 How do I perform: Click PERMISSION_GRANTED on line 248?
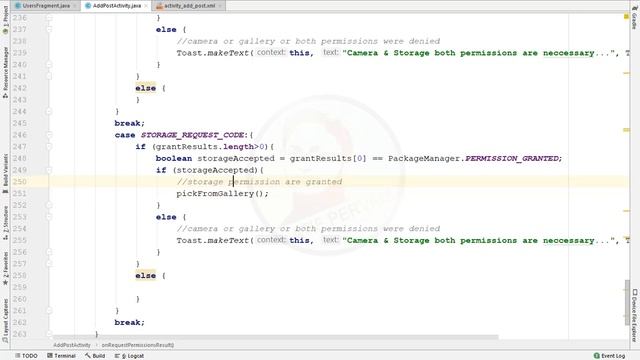(x=512, y=158)
